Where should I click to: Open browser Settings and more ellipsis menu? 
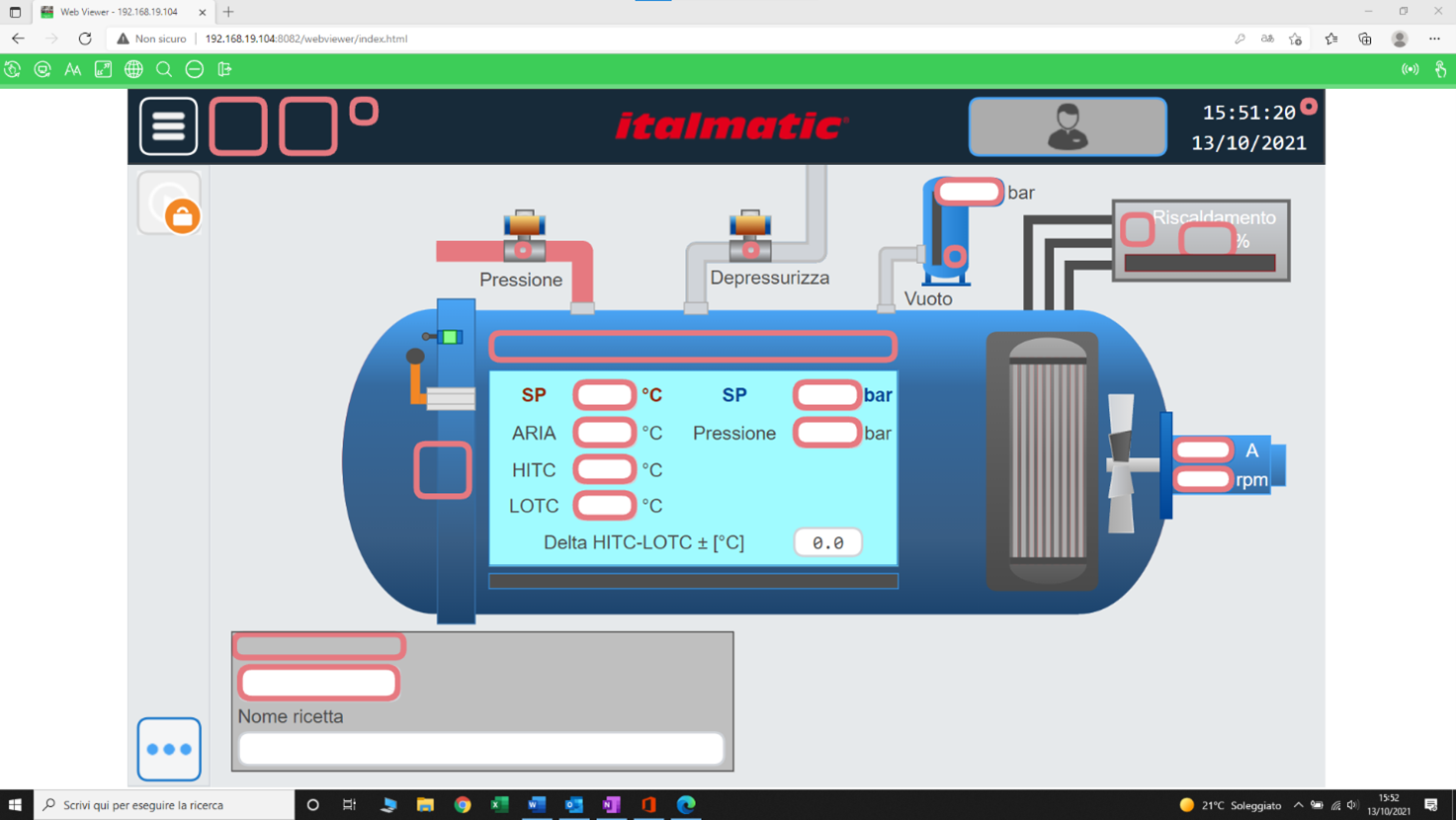pyautogui.click(x=1434, y=39)
